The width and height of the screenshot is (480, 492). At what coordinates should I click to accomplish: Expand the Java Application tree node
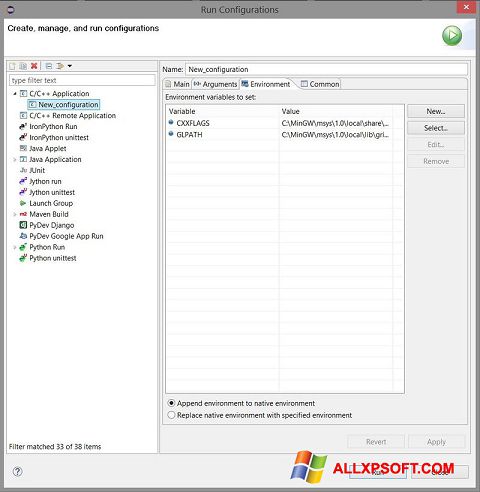point(15,160)
